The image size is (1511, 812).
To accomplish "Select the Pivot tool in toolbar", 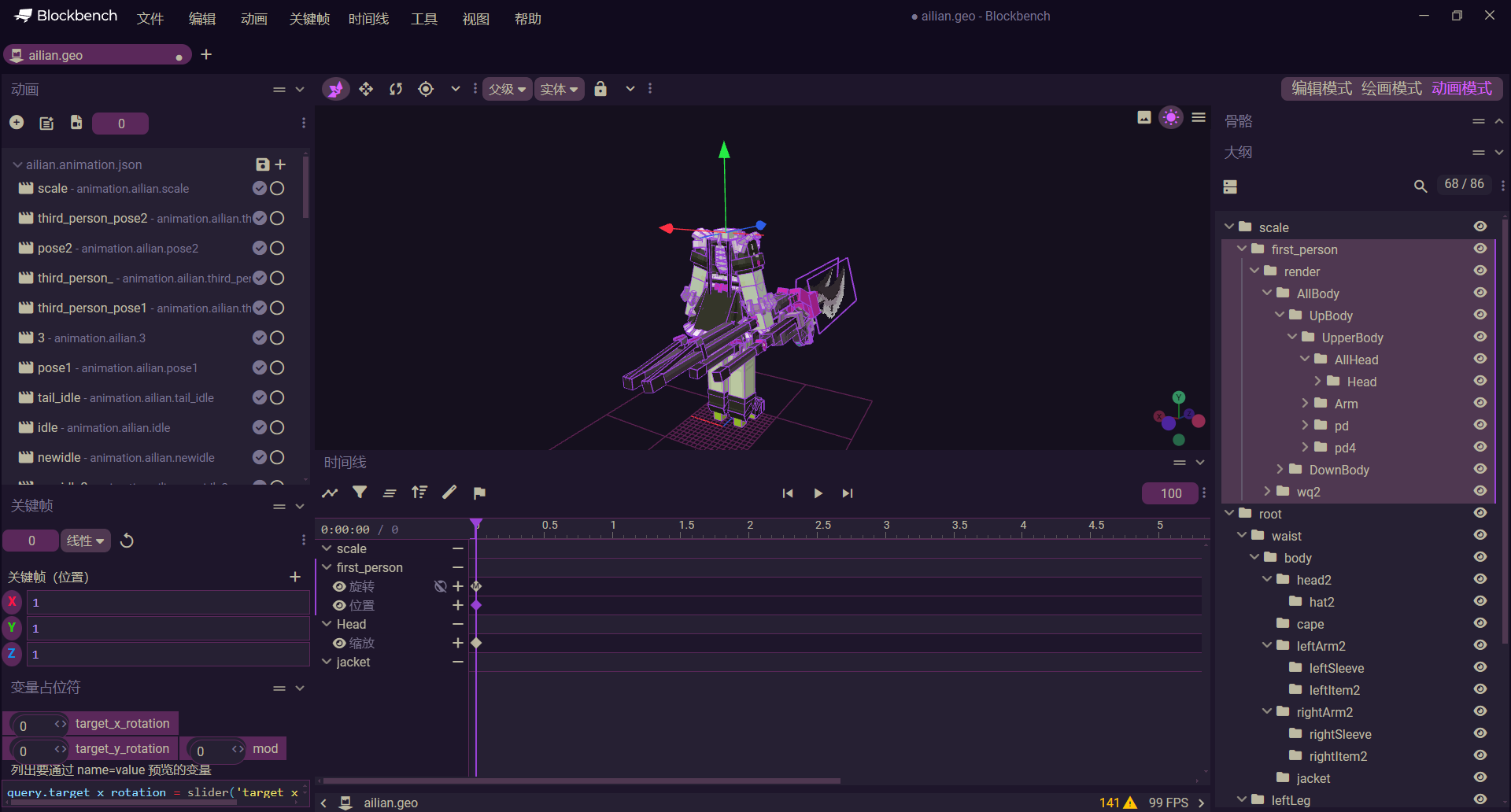I will coord(426,89).
